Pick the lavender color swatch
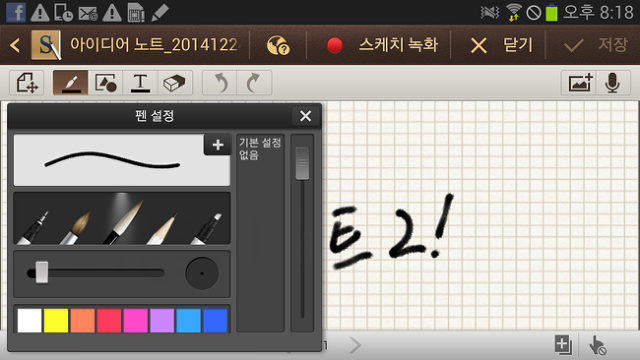Image resolution: width=640 pixels, height=360 pixels. [x=162, y=320]
